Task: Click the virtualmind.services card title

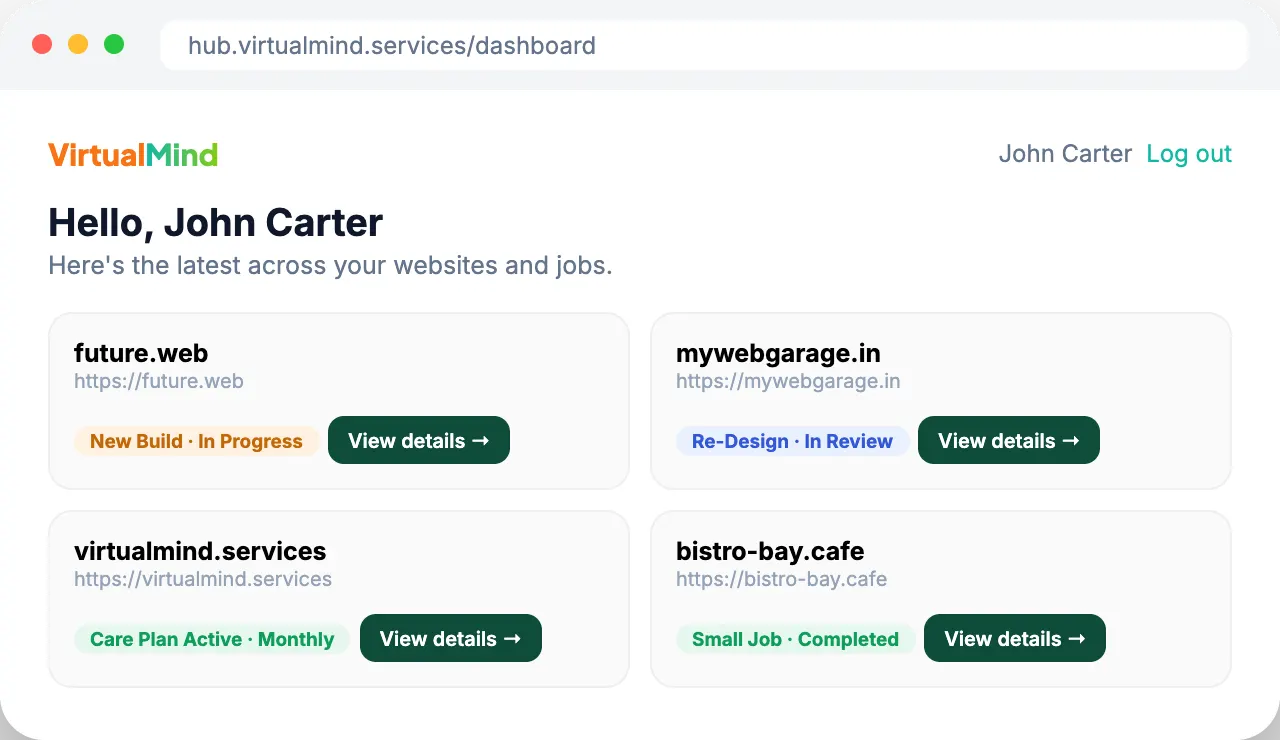Action: (x=200, y=551)
